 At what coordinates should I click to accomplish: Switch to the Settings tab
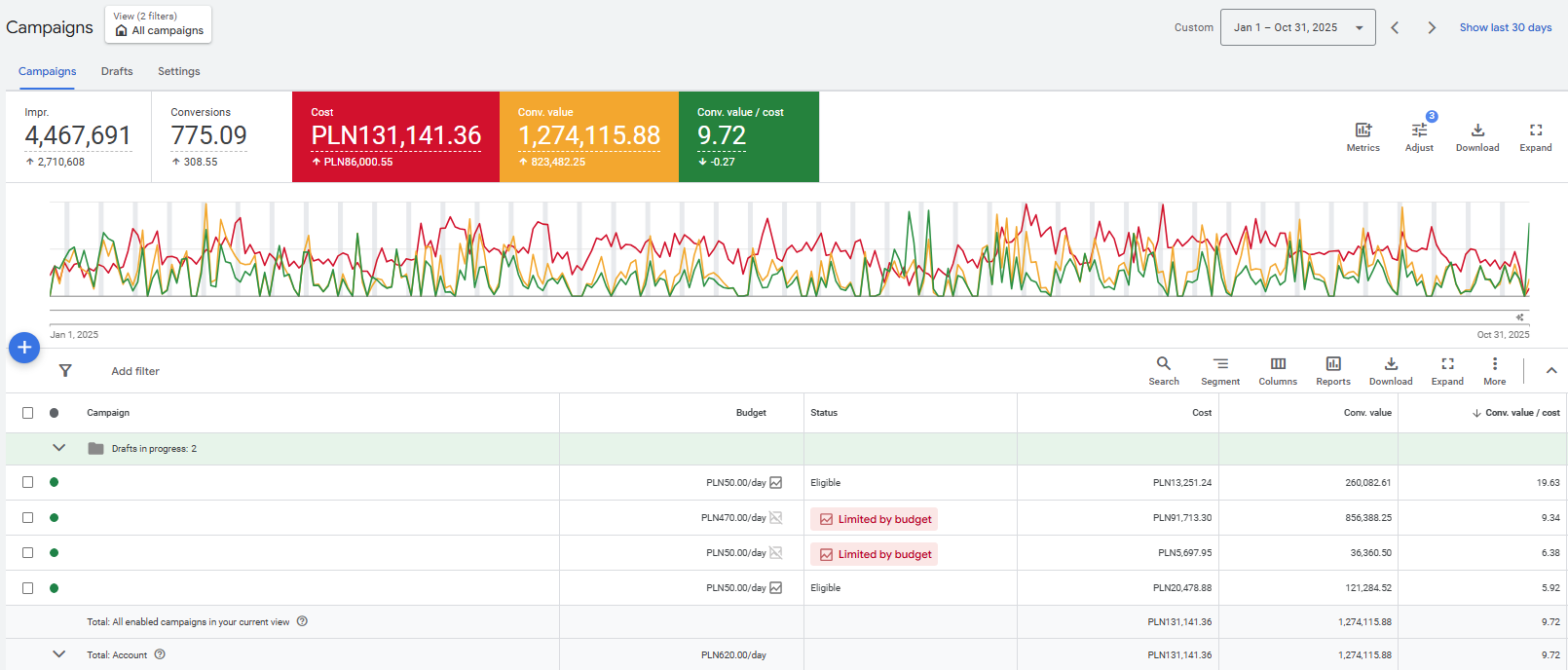[x=179, y=71]
